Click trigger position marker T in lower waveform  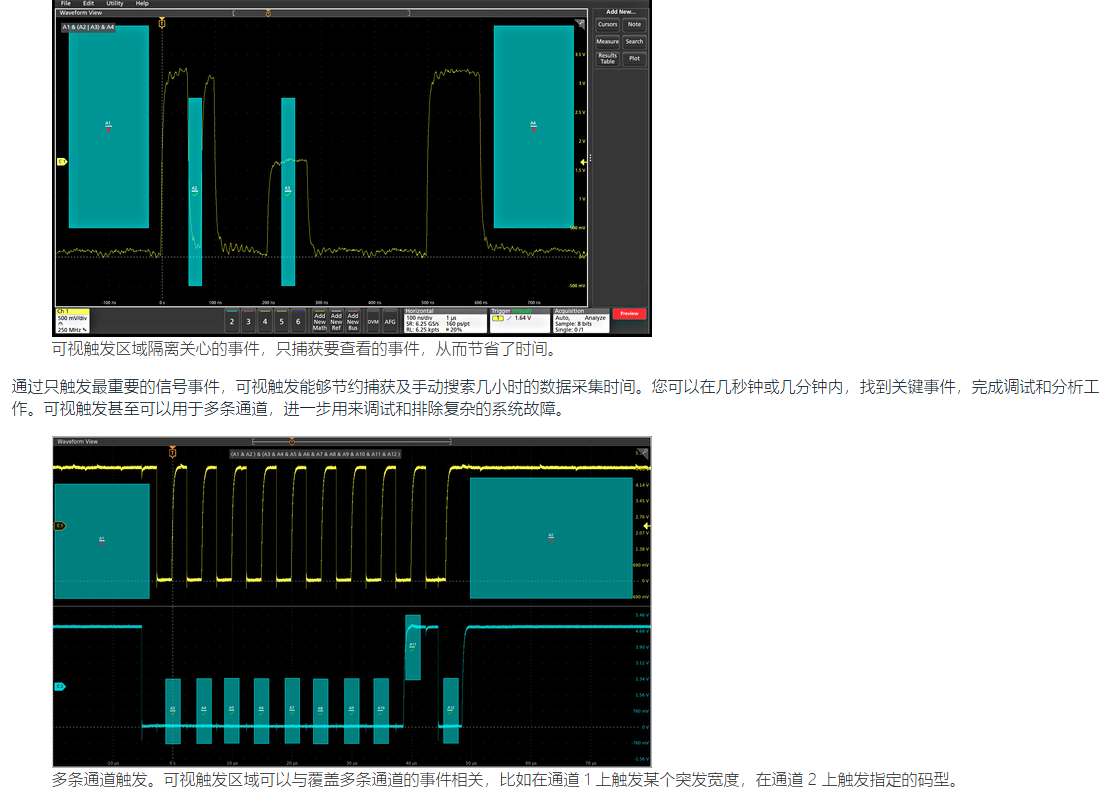[x=173, y=454]
